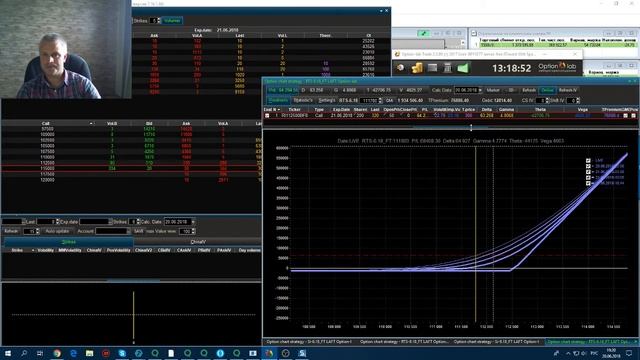Viewport: 640px width, 360px height.
Task: Click the Refresh button in lower-left panel
Action: click(11, 231)
